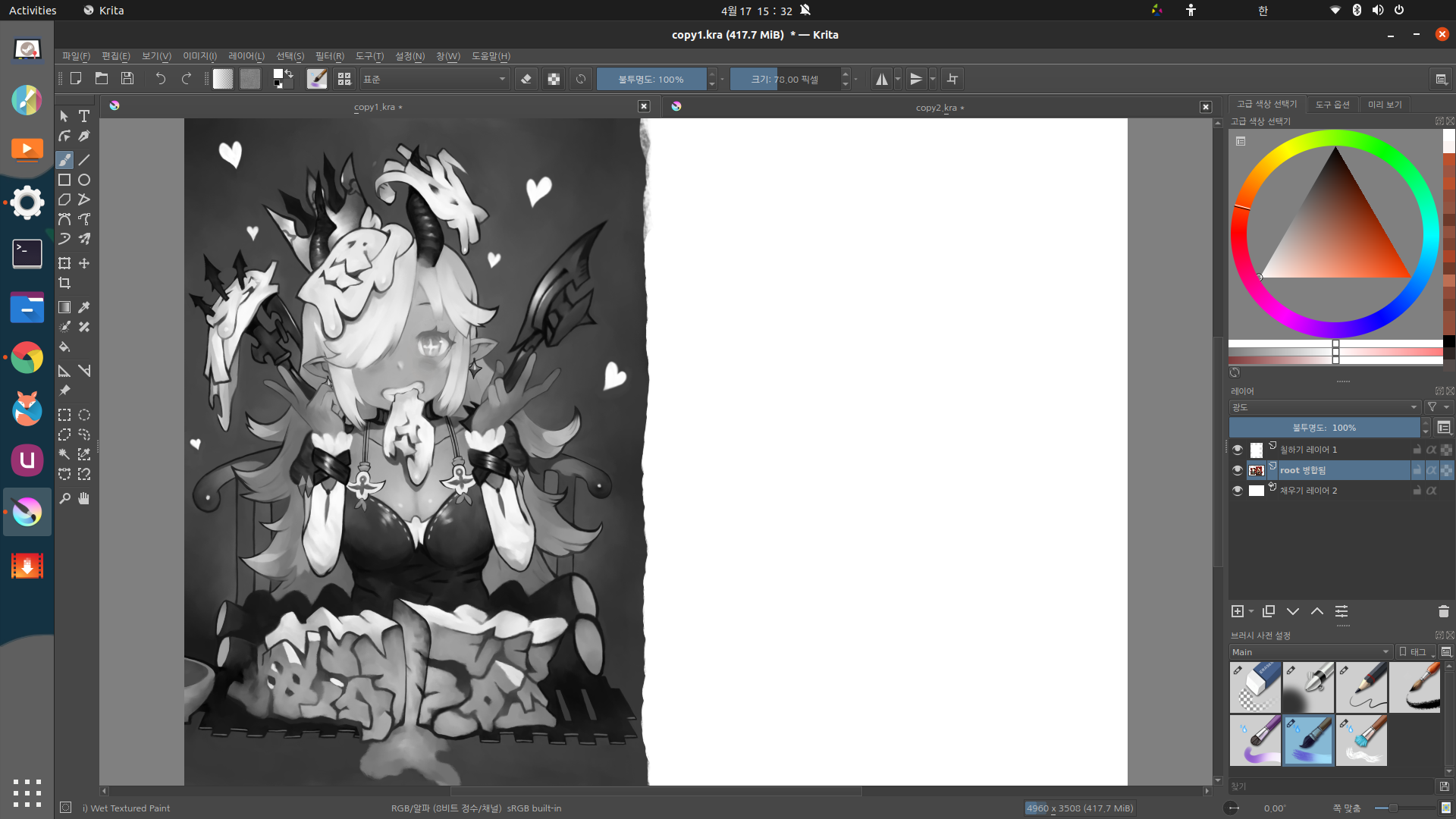Toggle lock on 칠하기 레이어 1
The image size is (1456, 819).
click(1417, 450)
